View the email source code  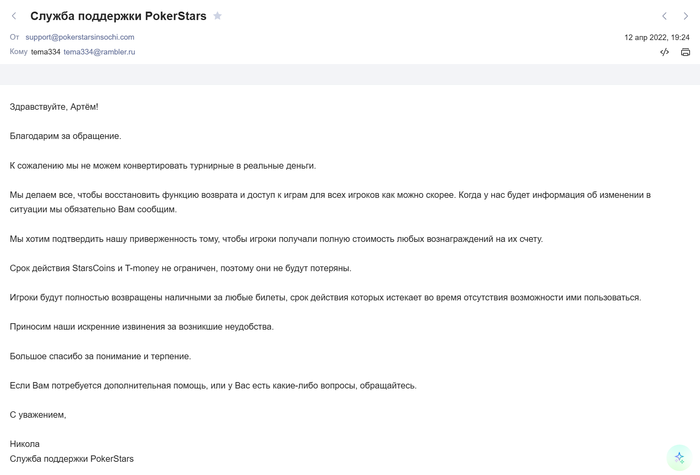pos(664,52)
